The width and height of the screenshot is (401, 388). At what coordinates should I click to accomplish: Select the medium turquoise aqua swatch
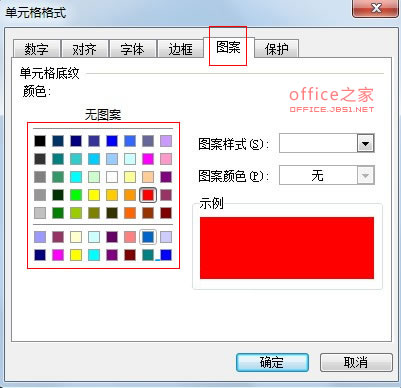tap(76, 159)
